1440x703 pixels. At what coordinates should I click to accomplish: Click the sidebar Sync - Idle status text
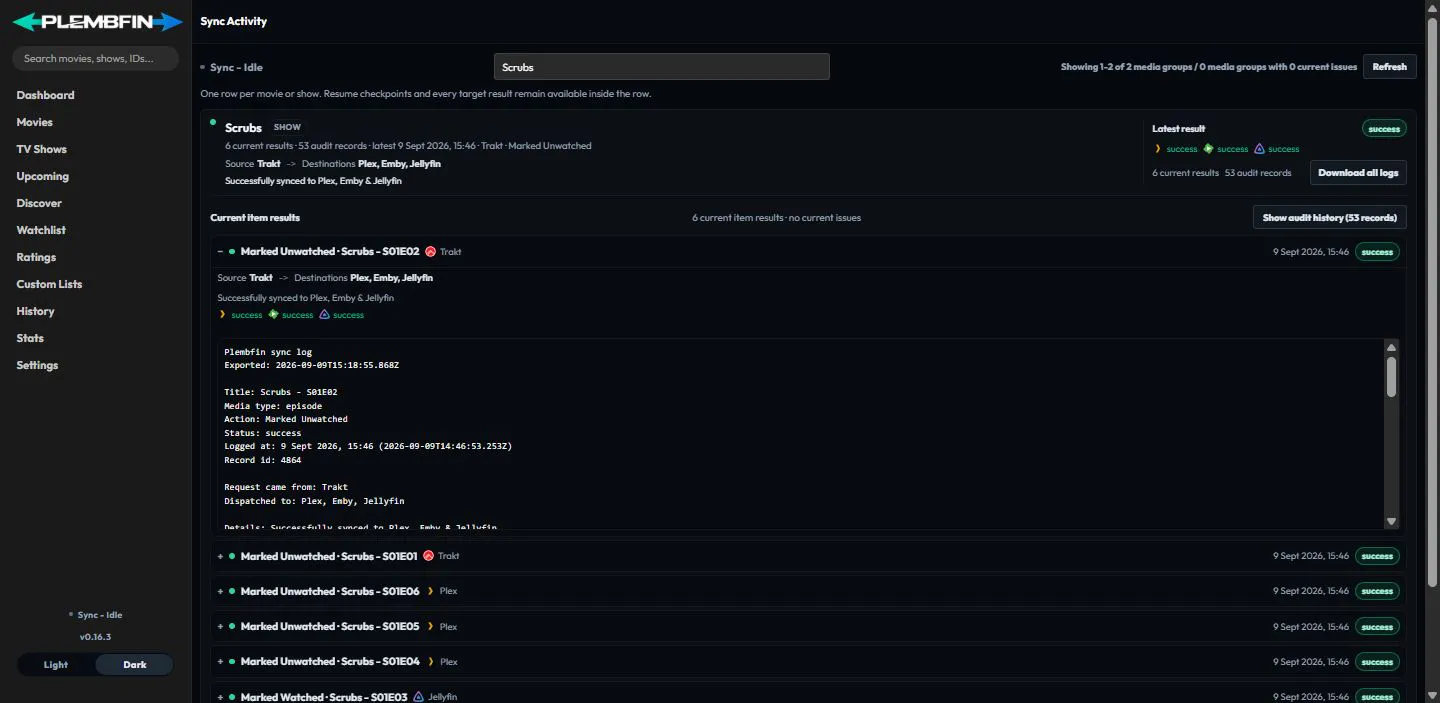pyautogui.click(x=100, y=615)
